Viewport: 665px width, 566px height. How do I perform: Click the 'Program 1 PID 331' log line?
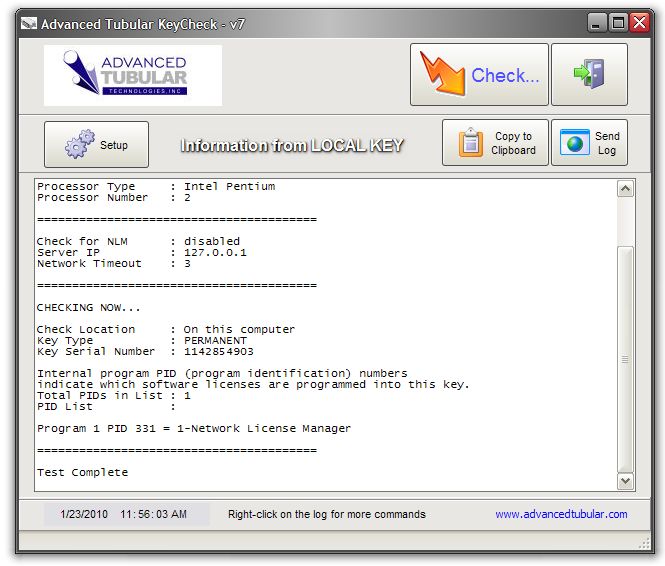(194, 429)
